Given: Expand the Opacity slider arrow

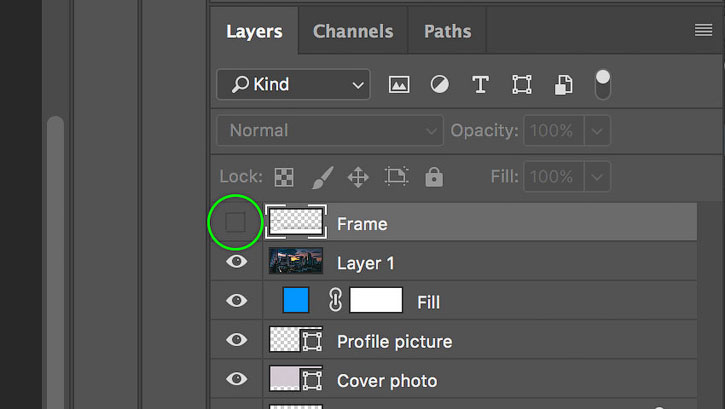Looking at the screenshot, I should coord(597,131).
